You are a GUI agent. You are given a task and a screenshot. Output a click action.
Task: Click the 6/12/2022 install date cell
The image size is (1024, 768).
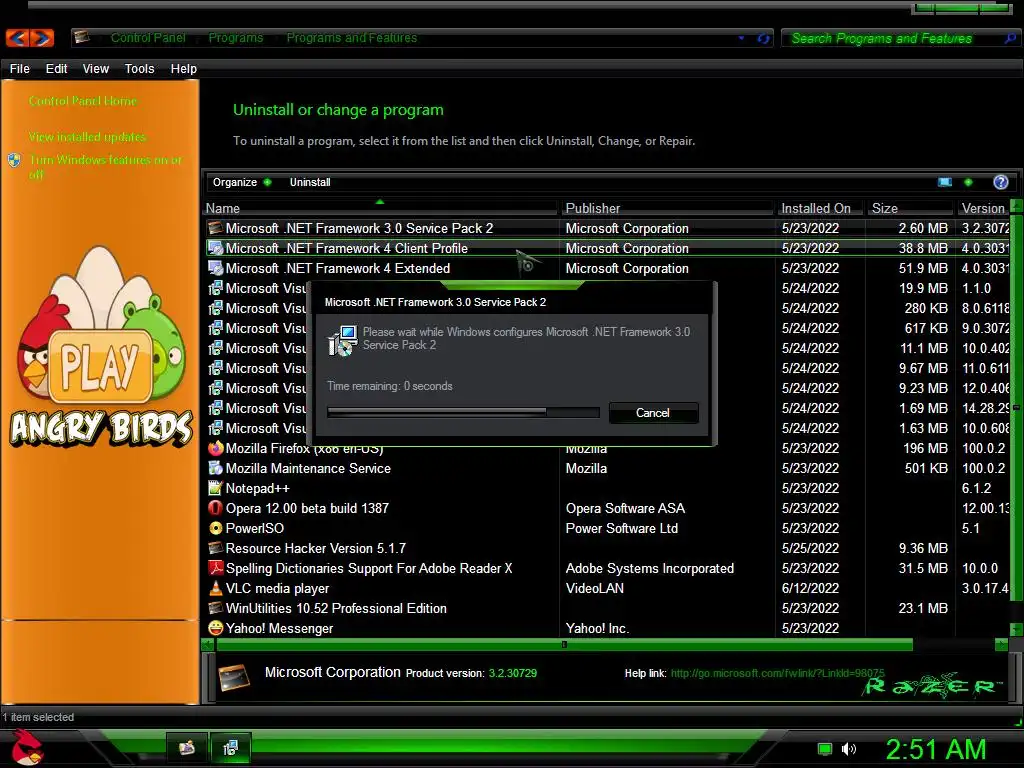[x=810, y=588]
